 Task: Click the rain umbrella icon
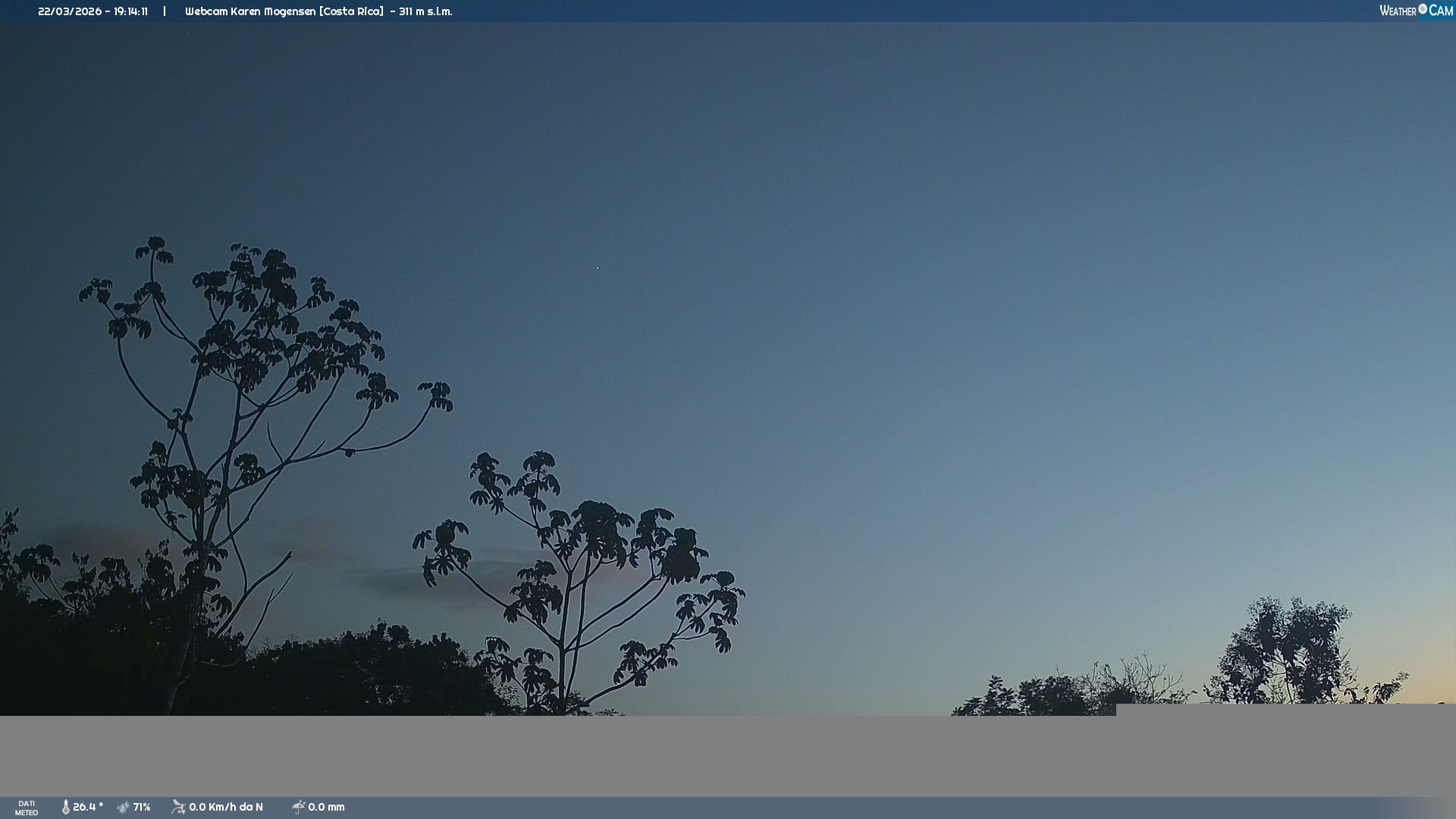pos(298,807)
